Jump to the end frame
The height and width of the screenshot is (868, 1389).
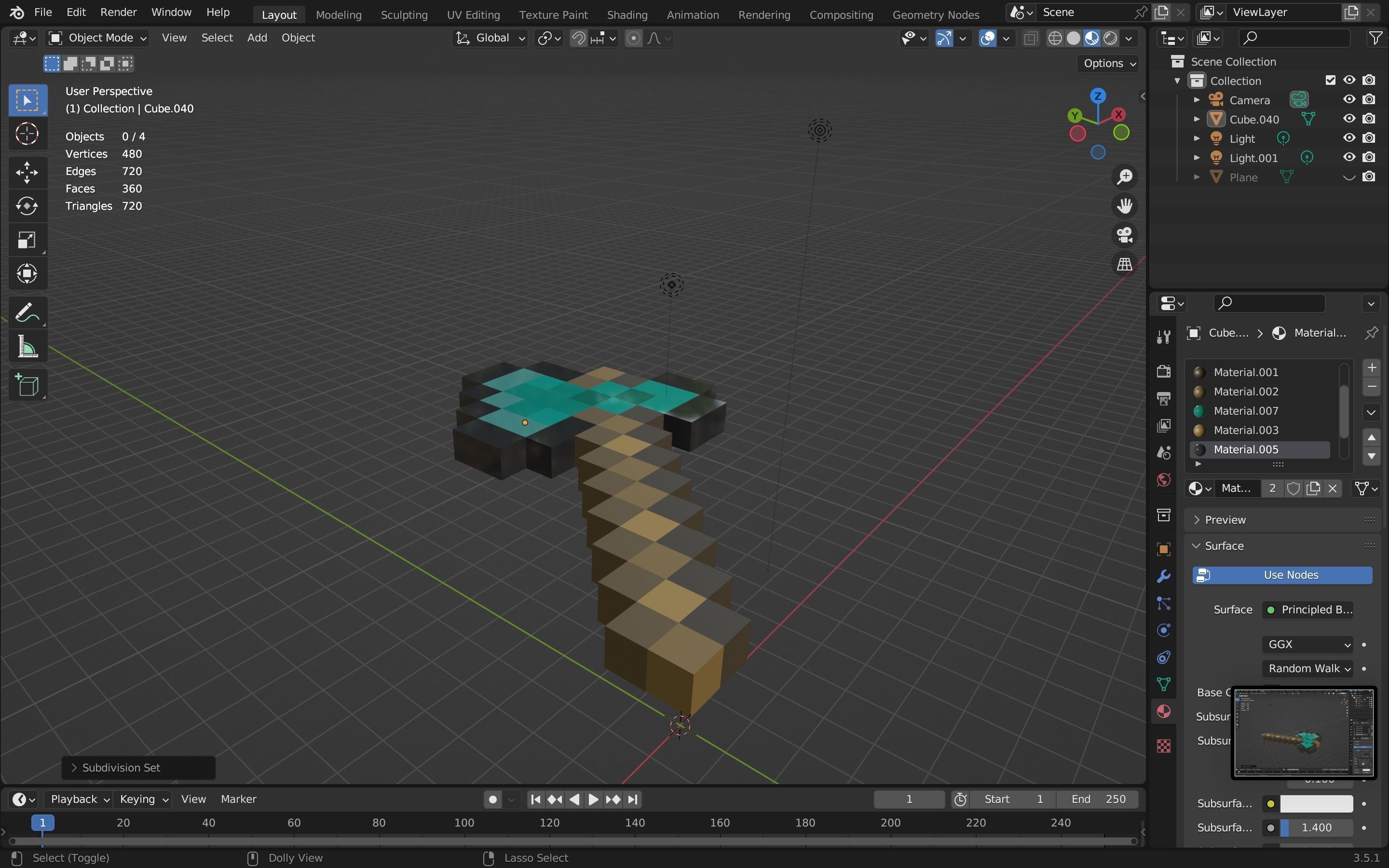point(632,800)
